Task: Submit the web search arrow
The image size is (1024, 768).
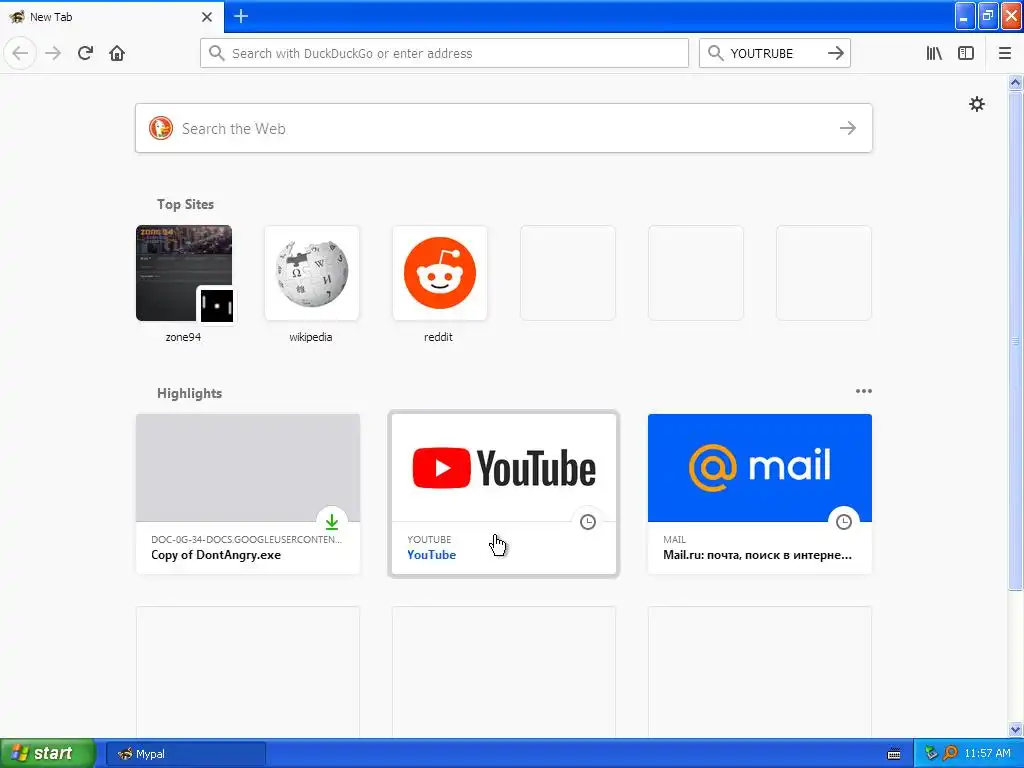Action: [847, 128]
